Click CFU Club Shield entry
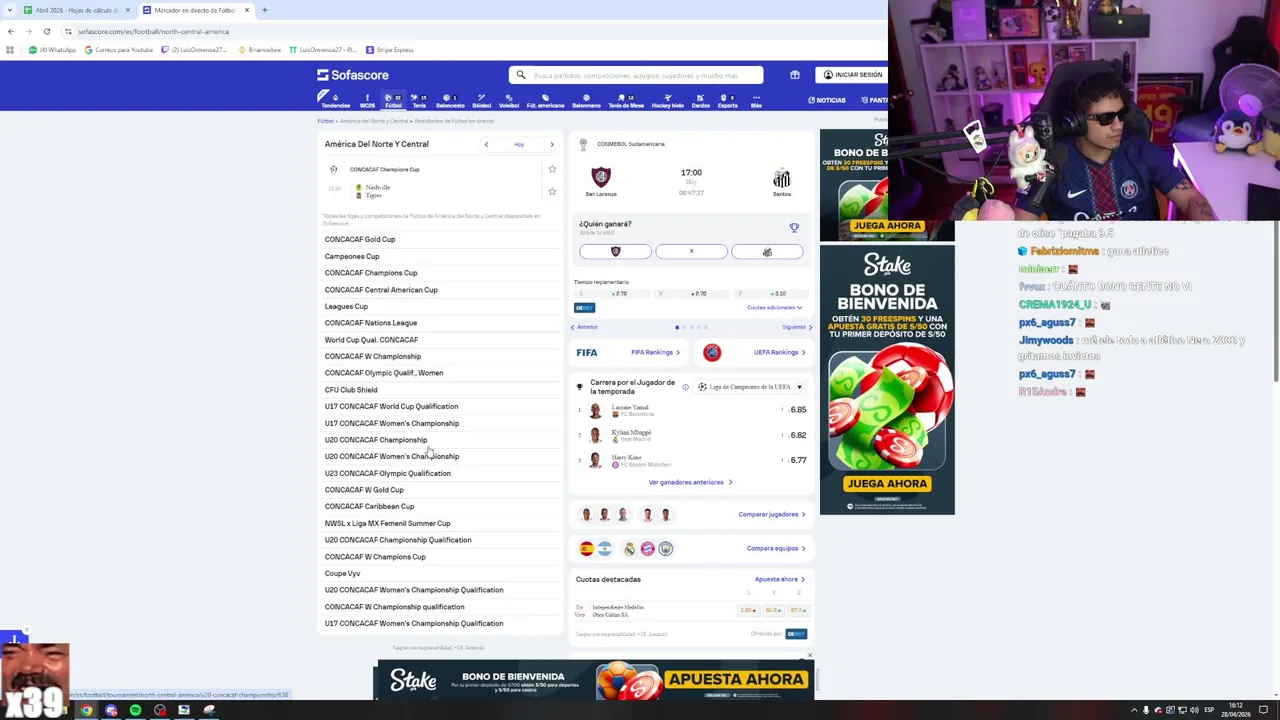The image size is (1280, 720). pyautogui.click(x=351, y=390)
